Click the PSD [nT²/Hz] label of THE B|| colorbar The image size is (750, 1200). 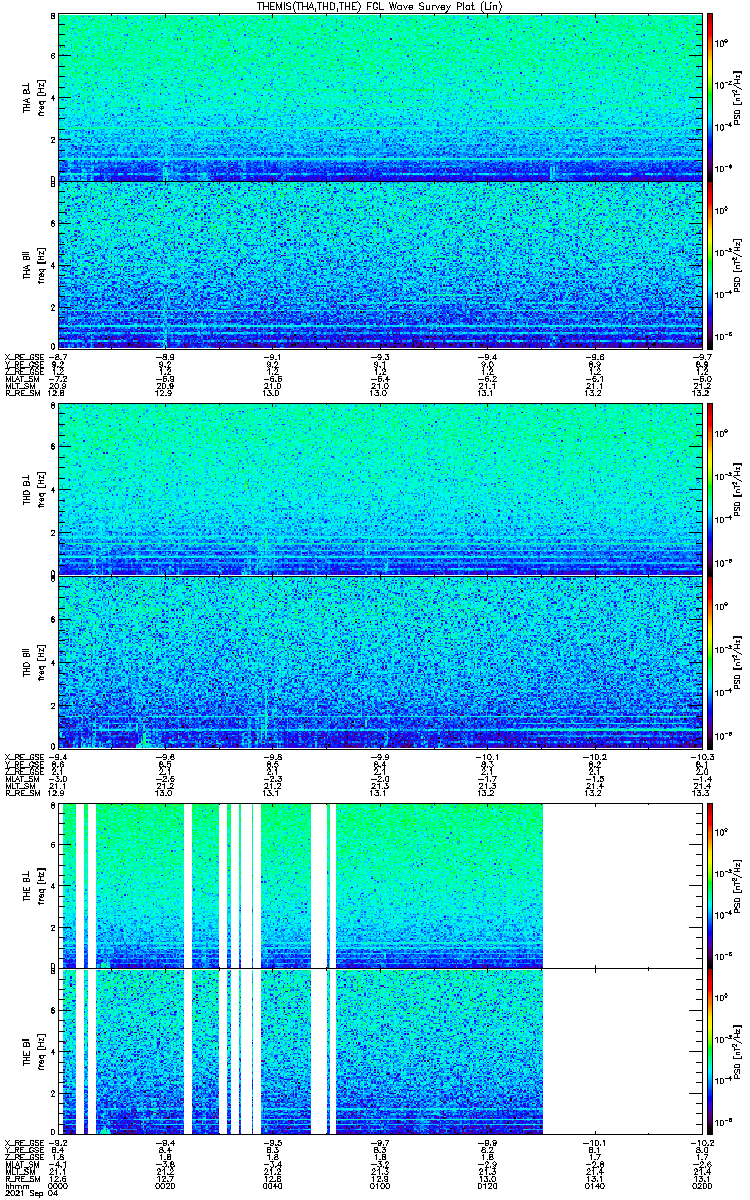739,1050
